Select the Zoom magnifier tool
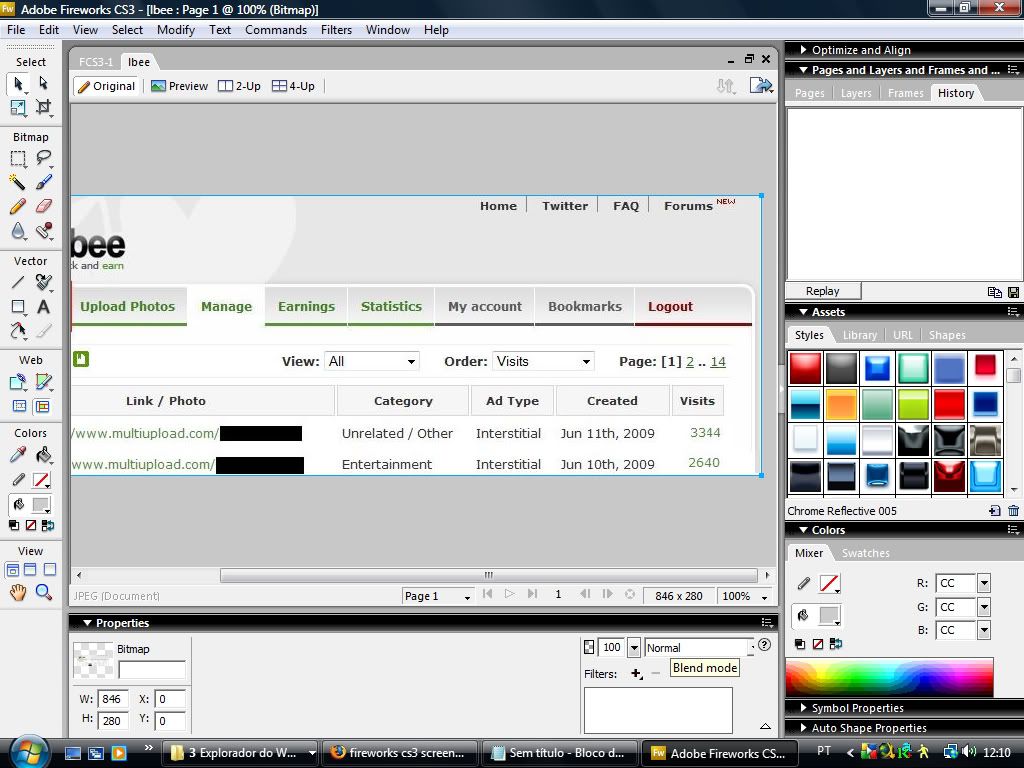1024x768 pixels. click(x=44, y=592)
